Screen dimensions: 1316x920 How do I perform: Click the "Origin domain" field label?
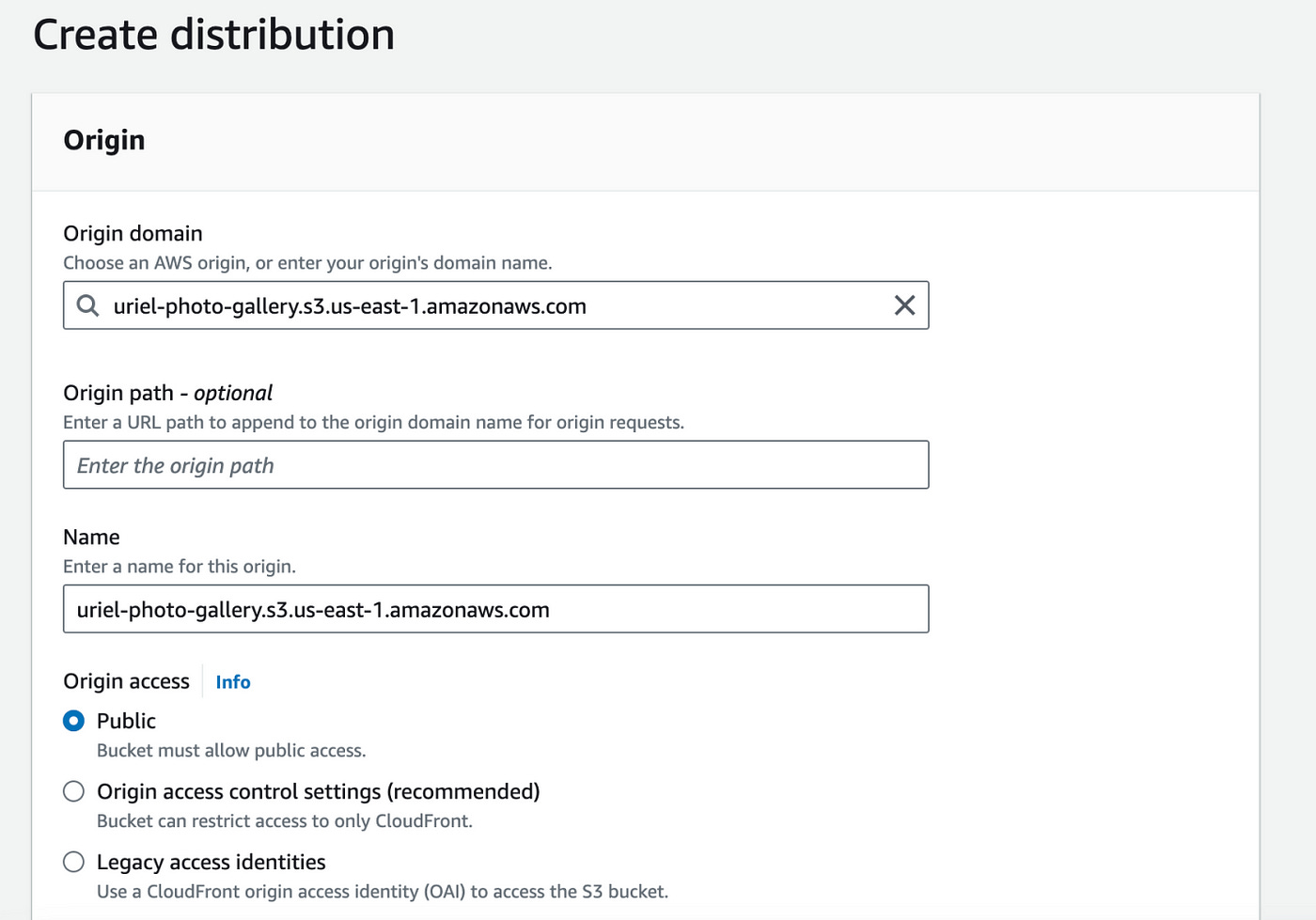(x=133, y=233)
